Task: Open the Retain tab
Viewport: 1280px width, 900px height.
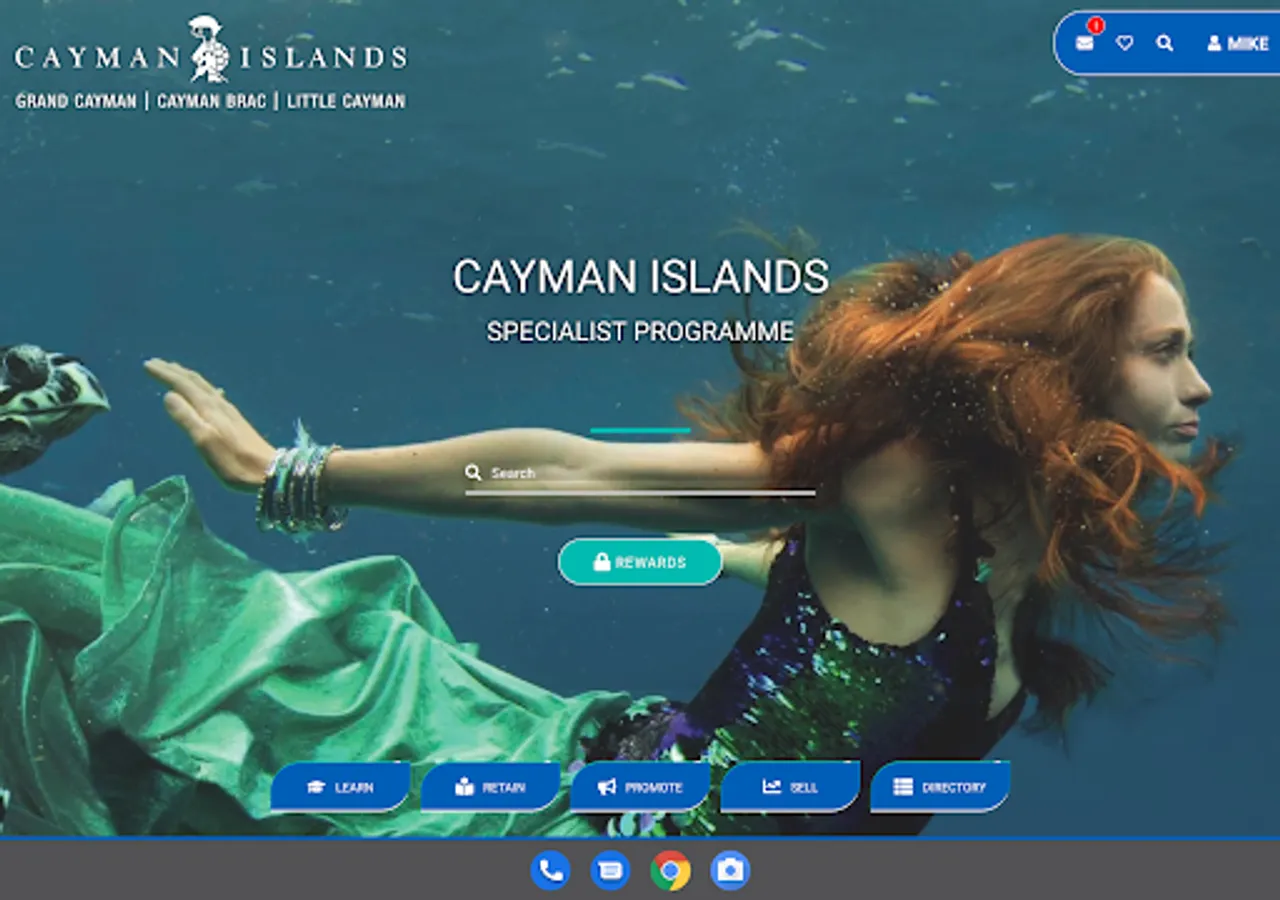Action: pos(490,787)
